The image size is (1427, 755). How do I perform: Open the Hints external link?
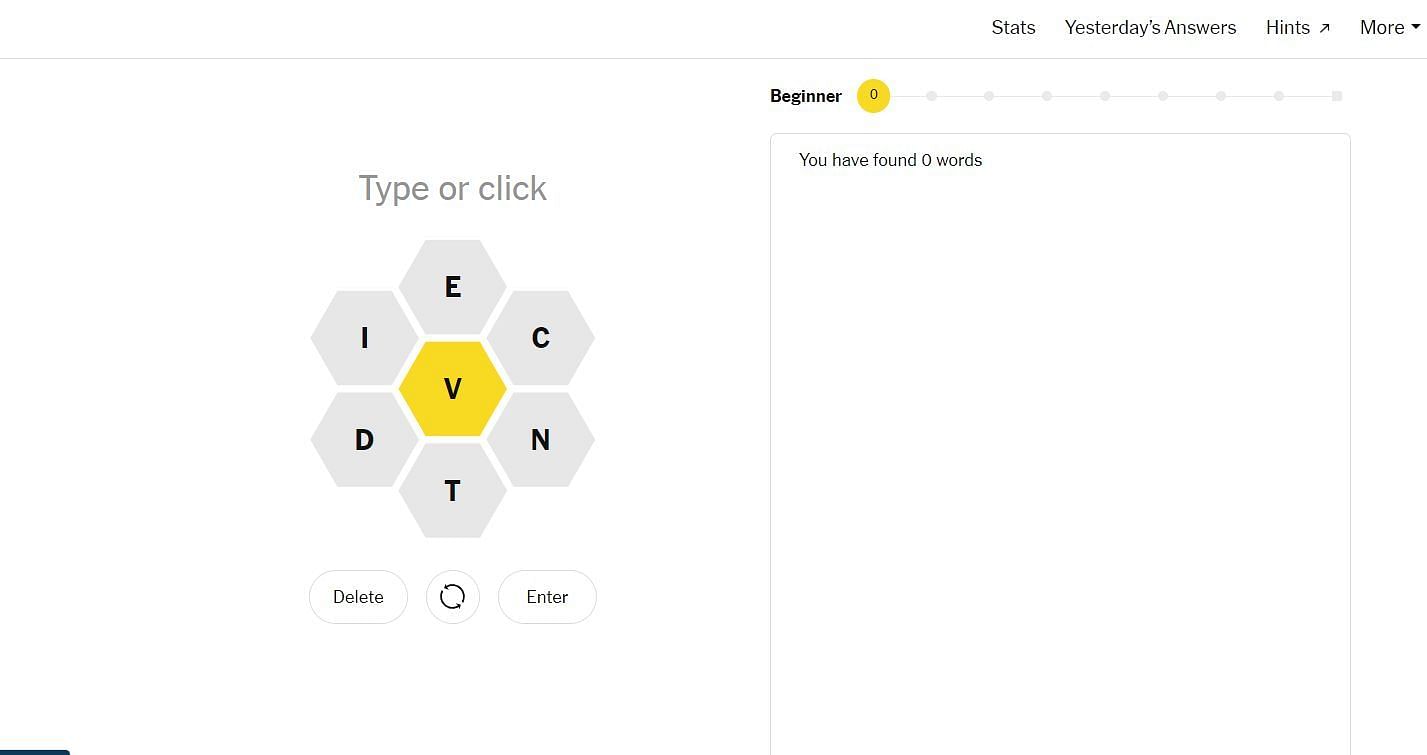point(1297,28)
